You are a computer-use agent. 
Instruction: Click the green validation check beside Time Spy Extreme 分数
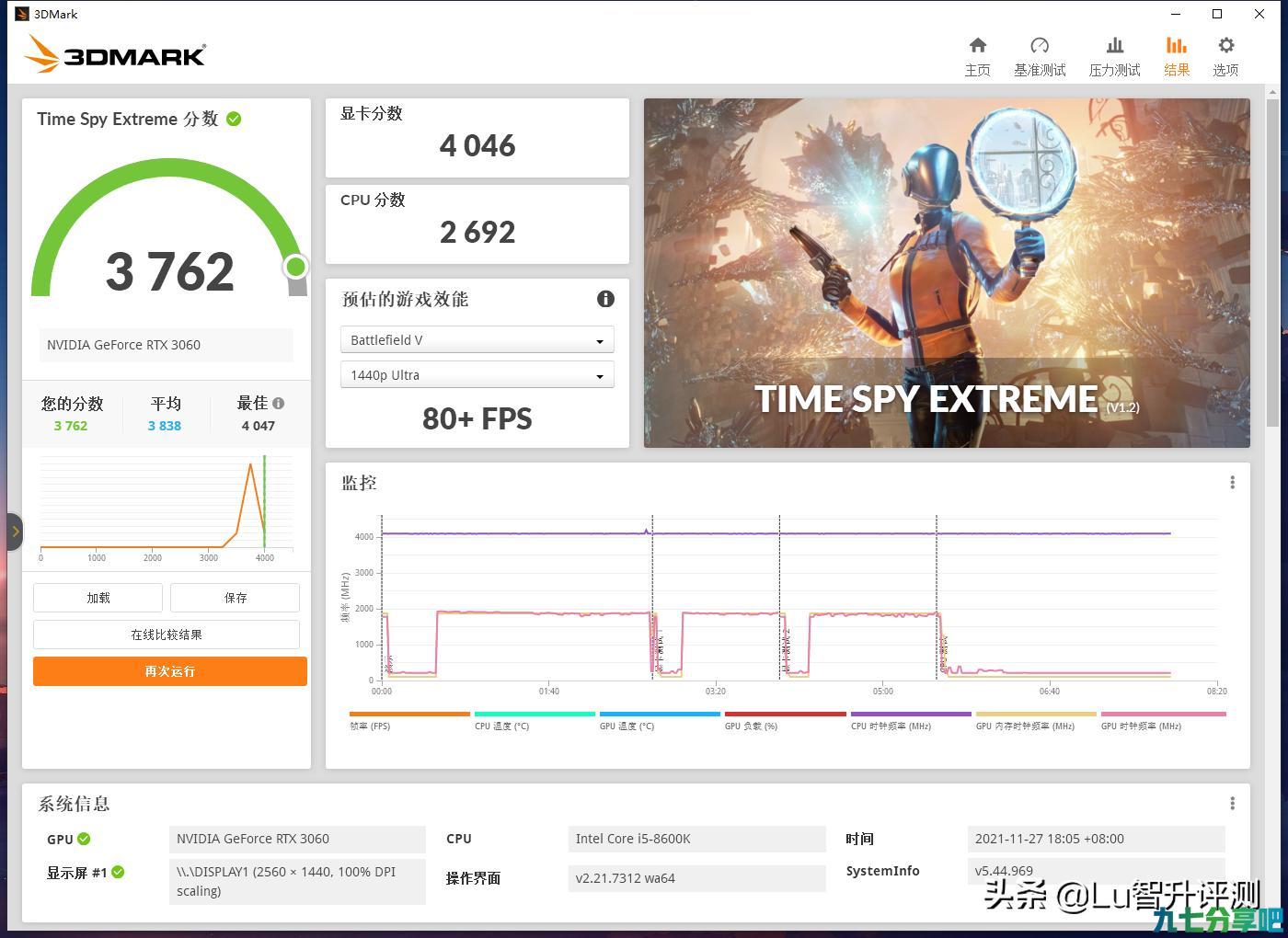tap(234, 119)
